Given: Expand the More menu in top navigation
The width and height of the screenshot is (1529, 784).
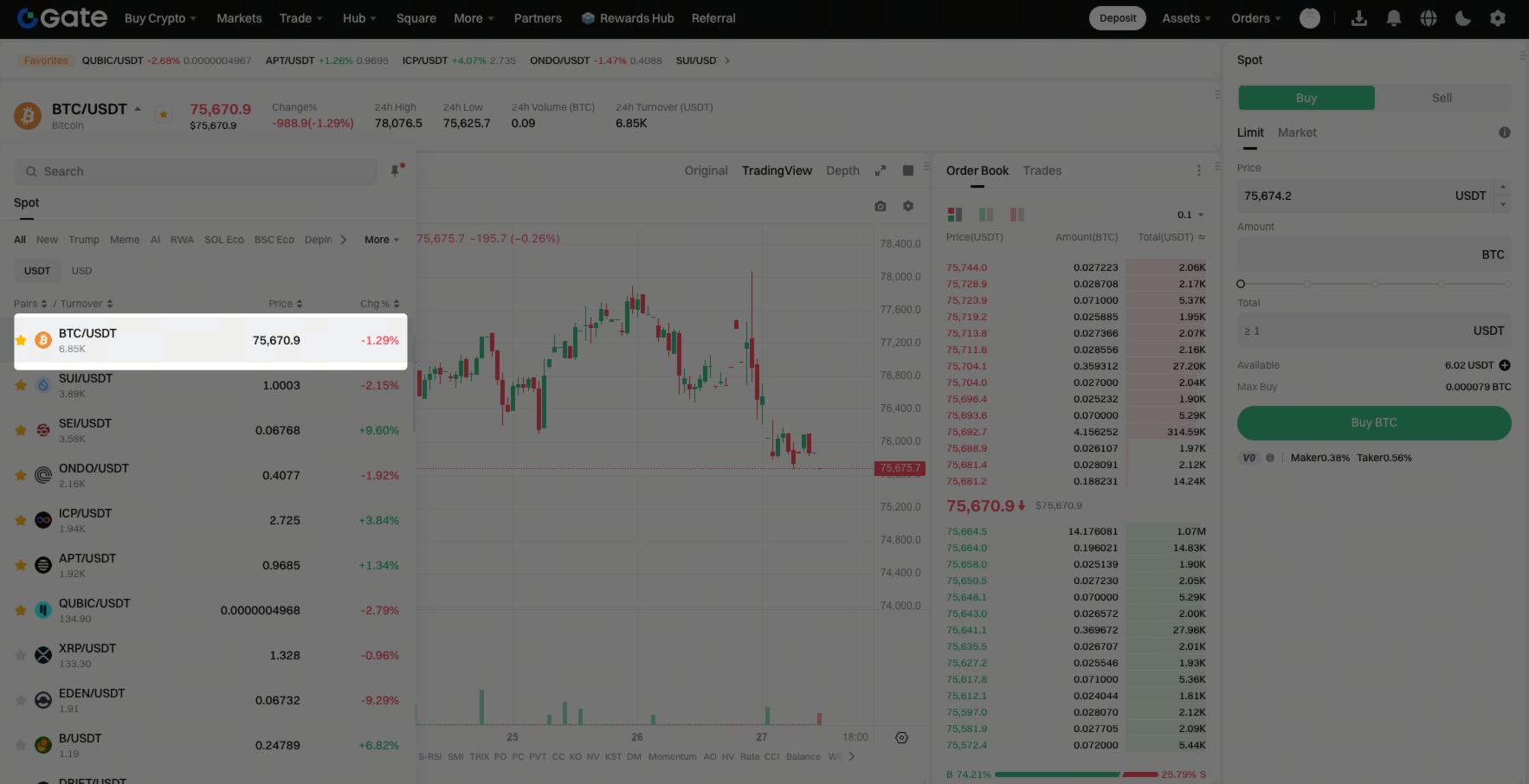Looking at the screenshot, I should tap(474, 18).
